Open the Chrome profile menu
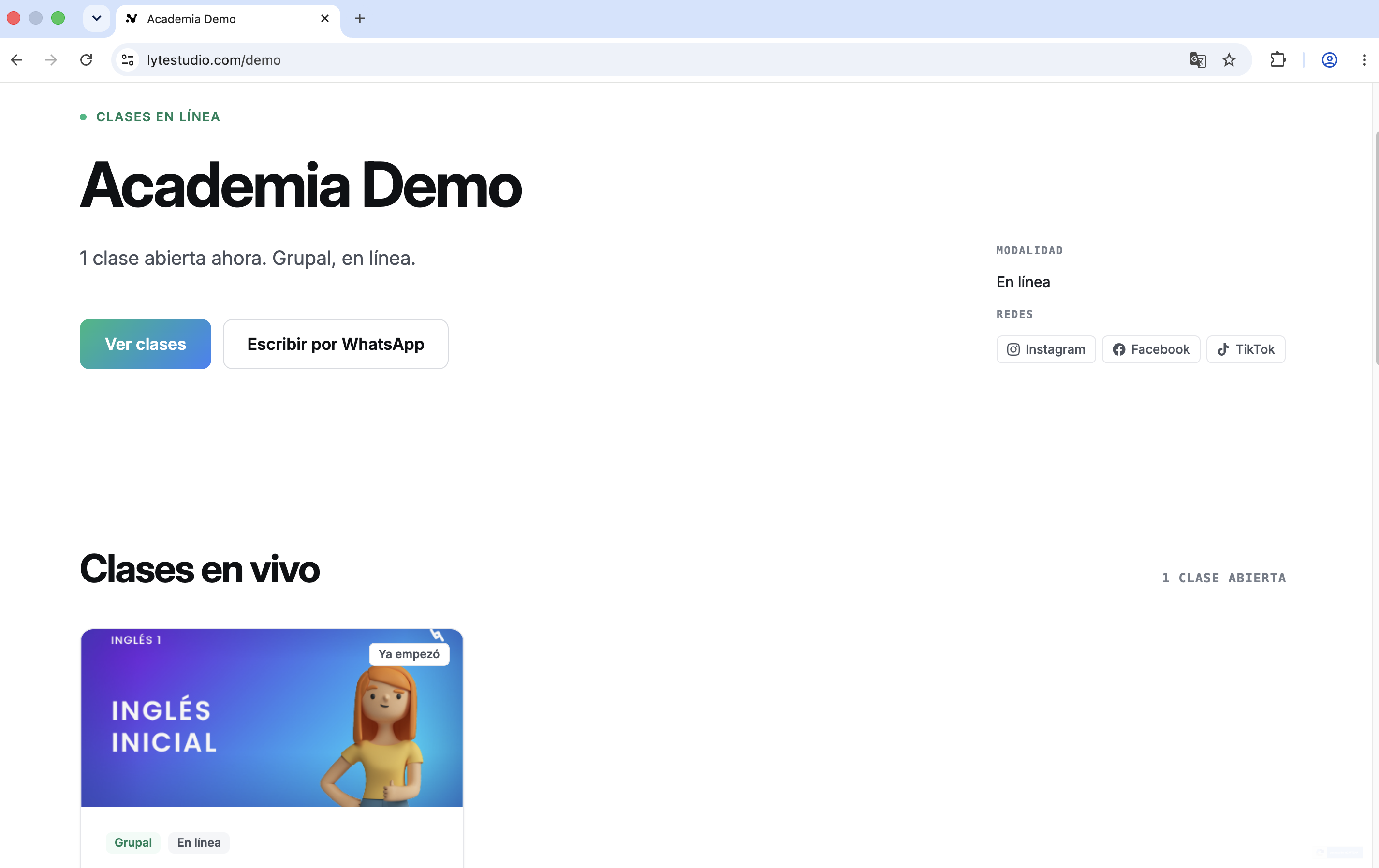Screen dimensions: 1379x868 pyautogui.click(x=1329, y=59)
